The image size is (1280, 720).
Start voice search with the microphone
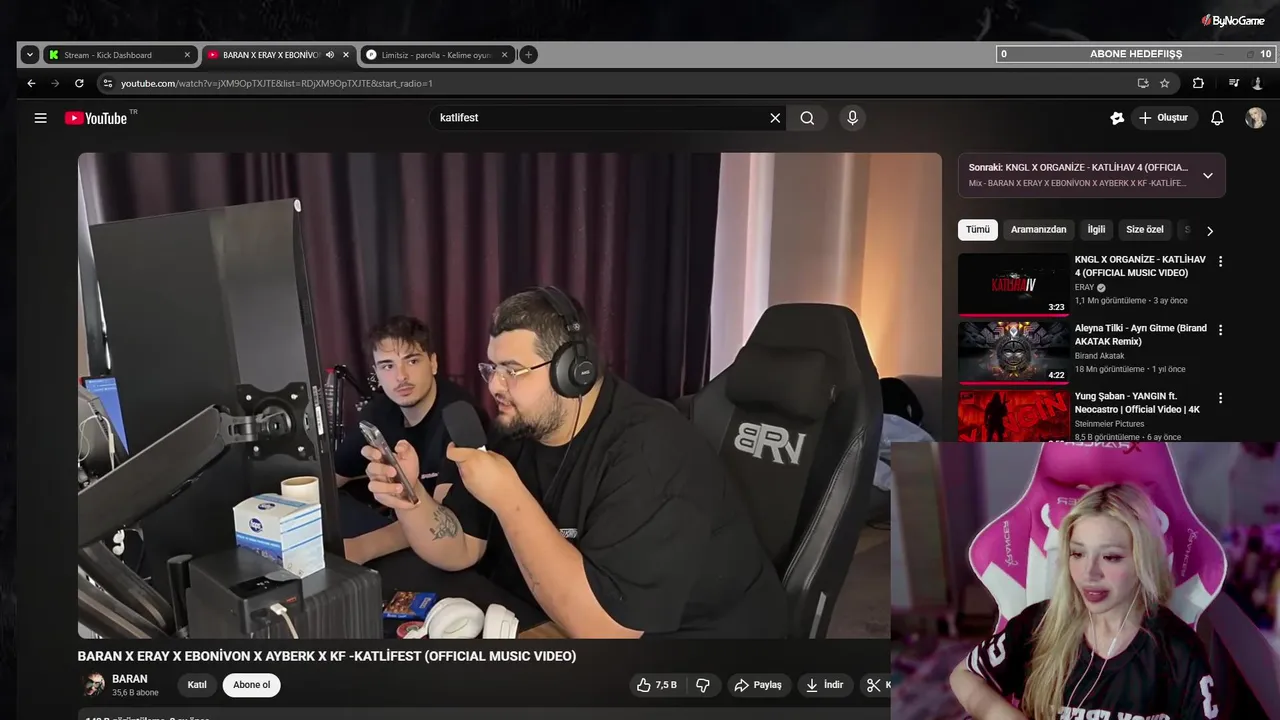tap(852, 118)
